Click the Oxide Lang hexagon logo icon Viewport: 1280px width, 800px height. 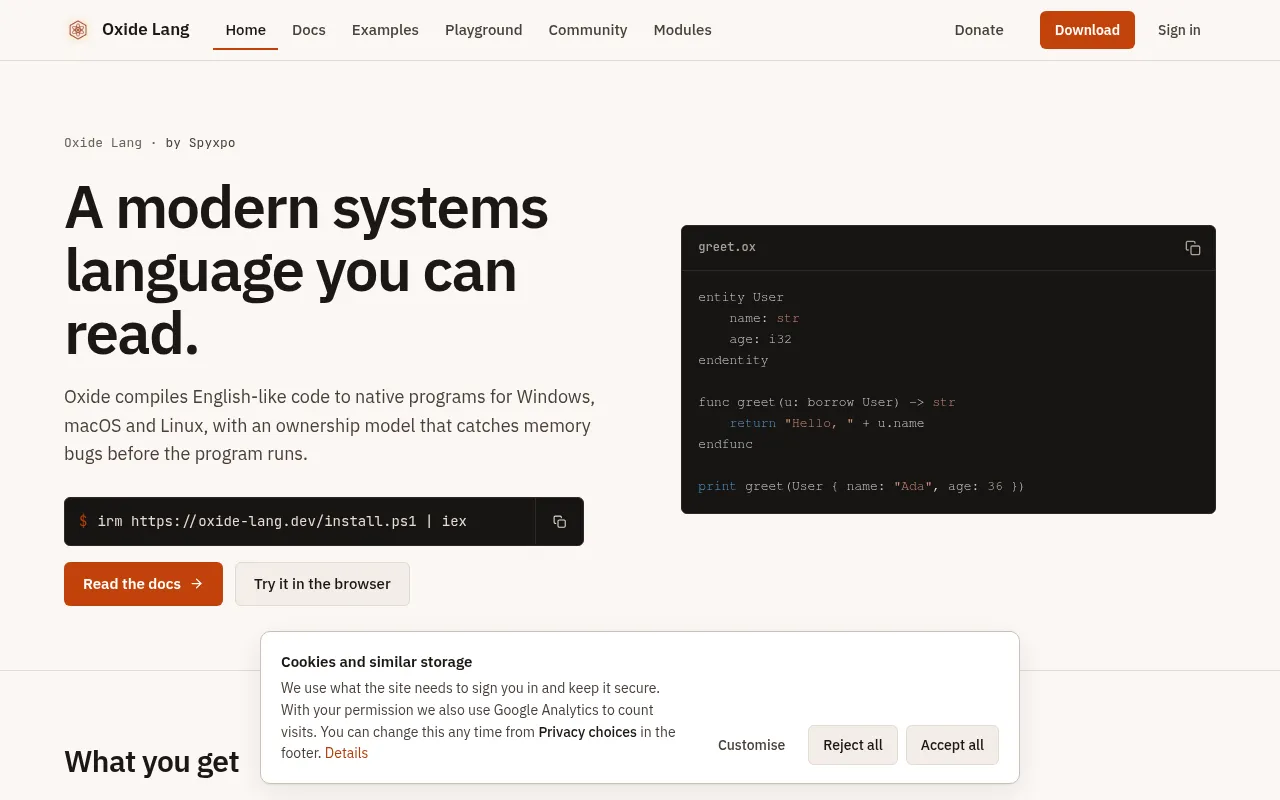tap(78, 30)
